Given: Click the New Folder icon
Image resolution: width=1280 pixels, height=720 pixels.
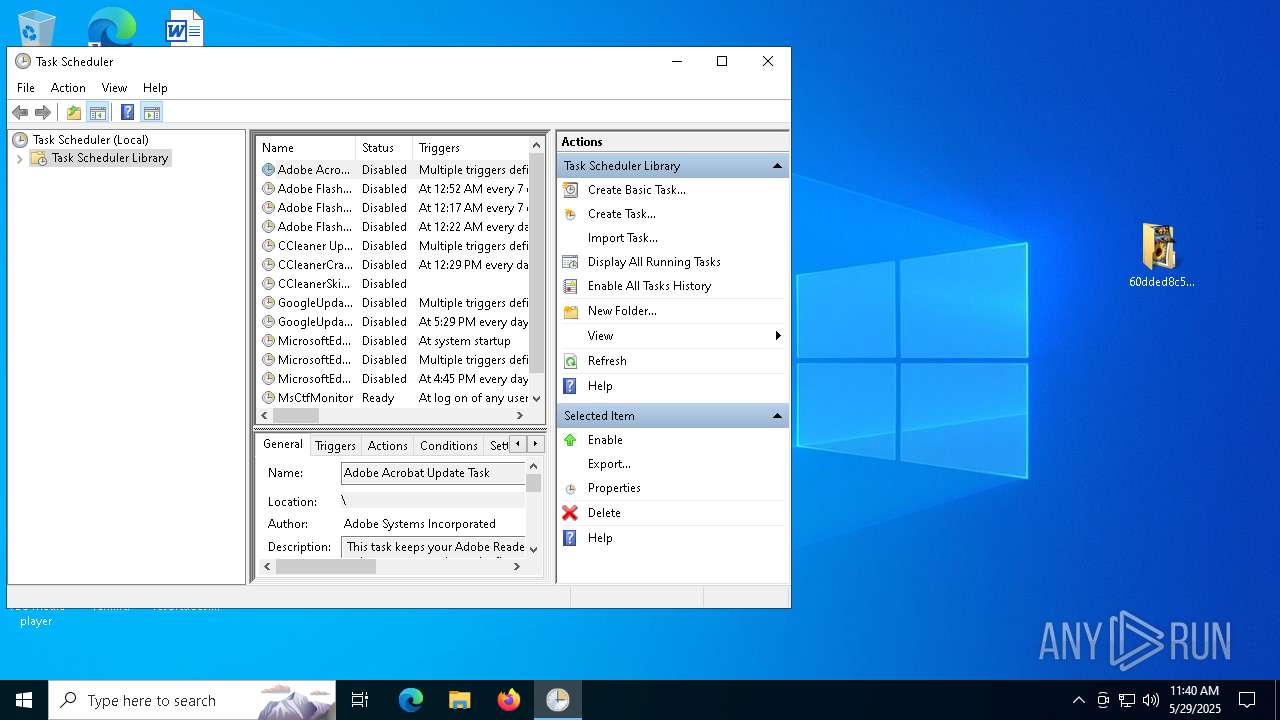Looking at the screenshot, I should (x=570, y=311).
